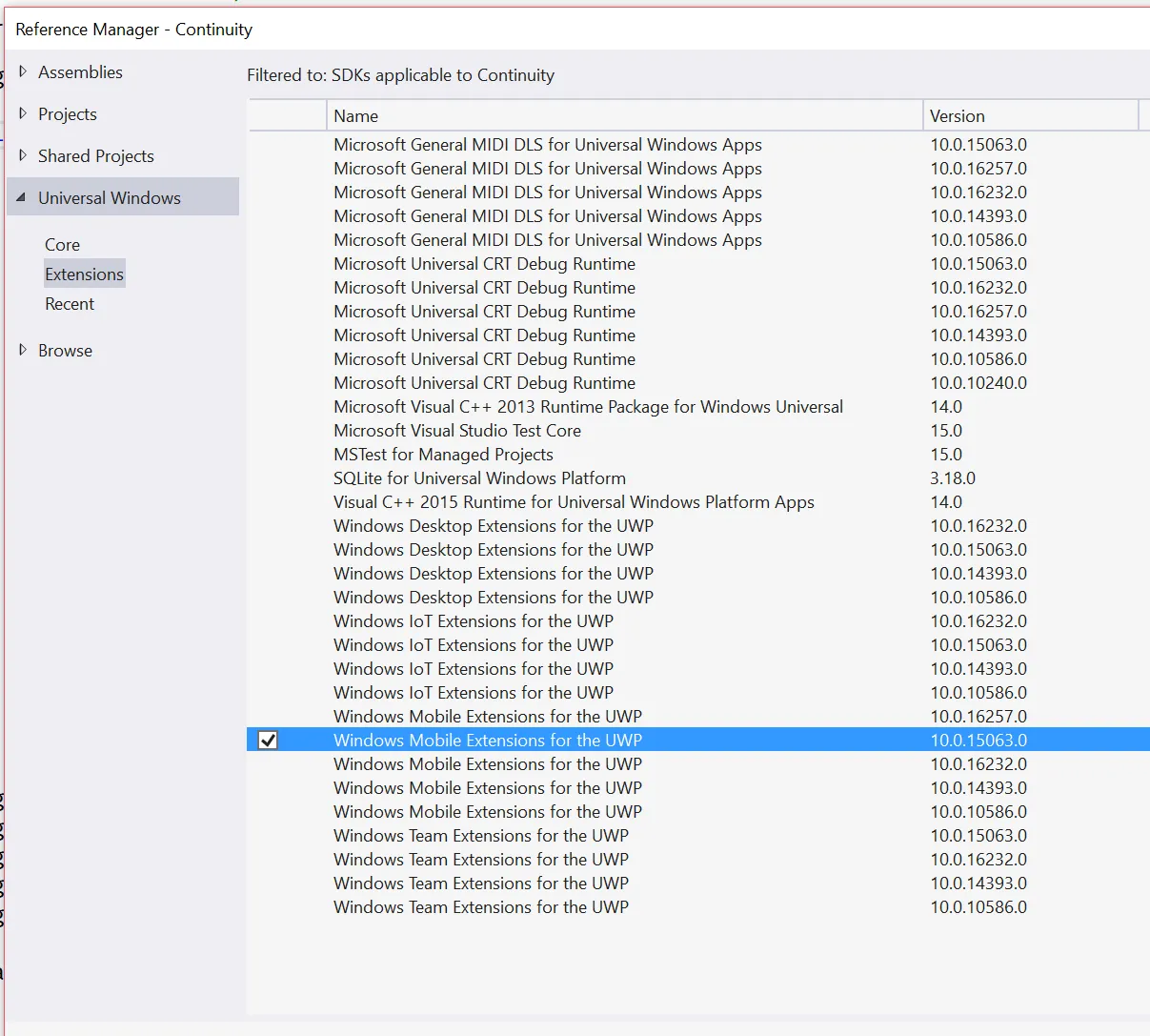1150x1036 pixels.
Task: Expand the Browse tree node arrow
Action: click(23, 350)
